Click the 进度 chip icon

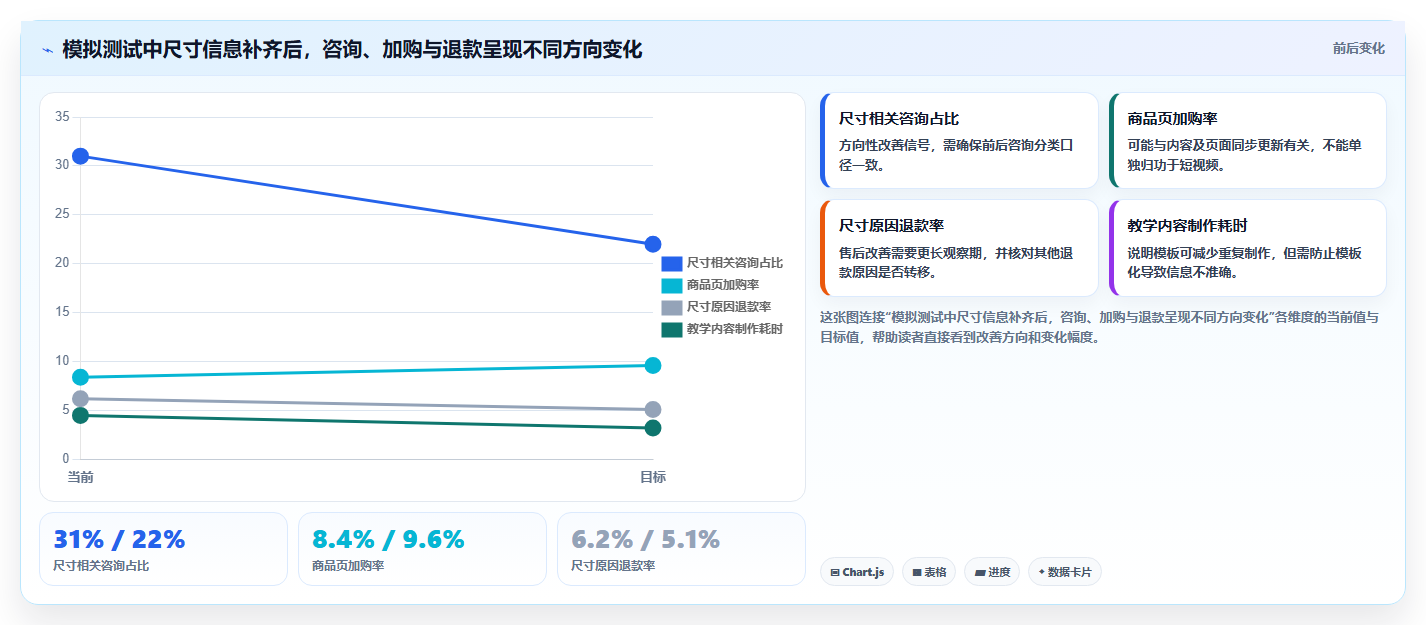click(x=979, y=573)
